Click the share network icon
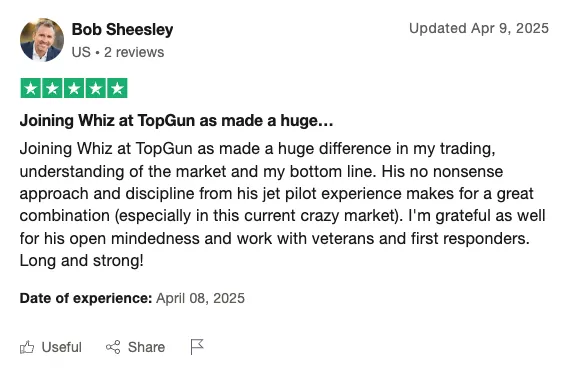 pyautogui.click(x=113, y=347)
